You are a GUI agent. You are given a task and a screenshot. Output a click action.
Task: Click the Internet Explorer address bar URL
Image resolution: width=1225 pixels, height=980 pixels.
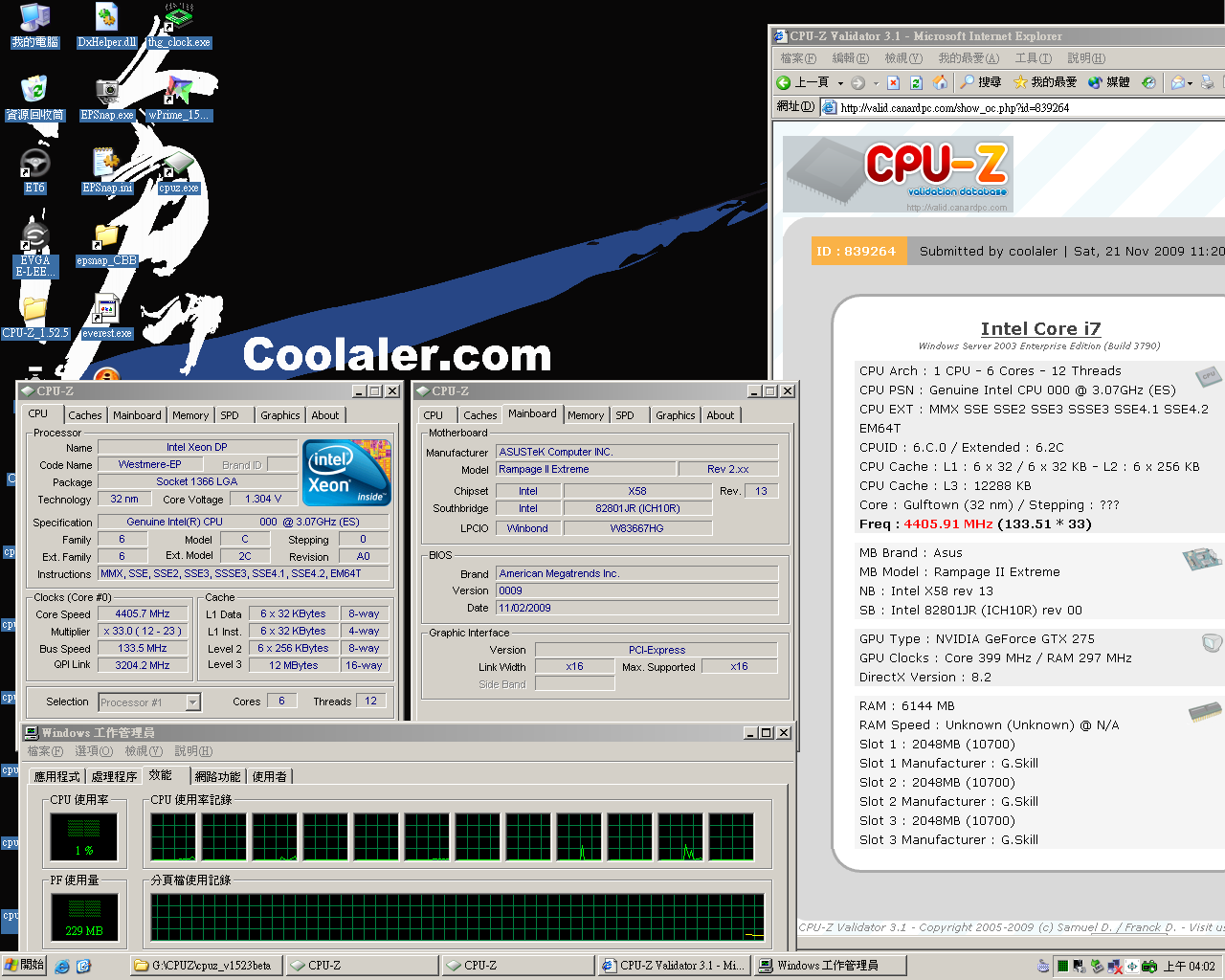tap(955, 107)
